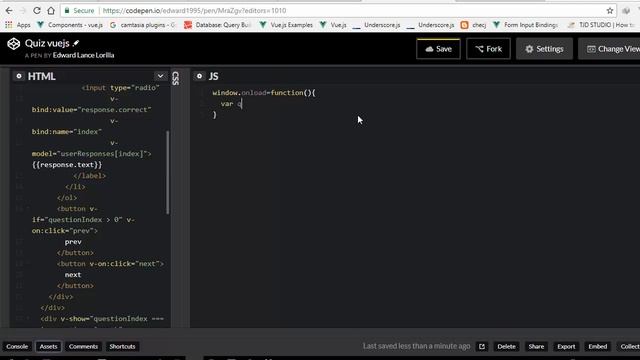Click the window.onload=function(){ line

(x=264, y=93)
